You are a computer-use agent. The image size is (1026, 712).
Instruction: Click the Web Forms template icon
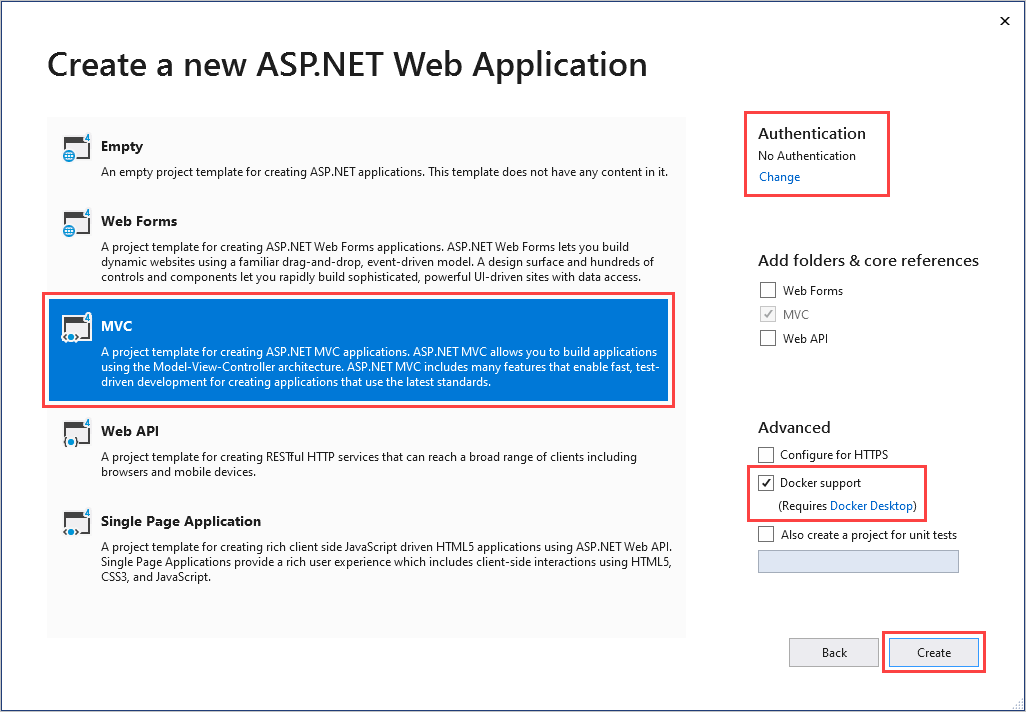tap(76, 223)
